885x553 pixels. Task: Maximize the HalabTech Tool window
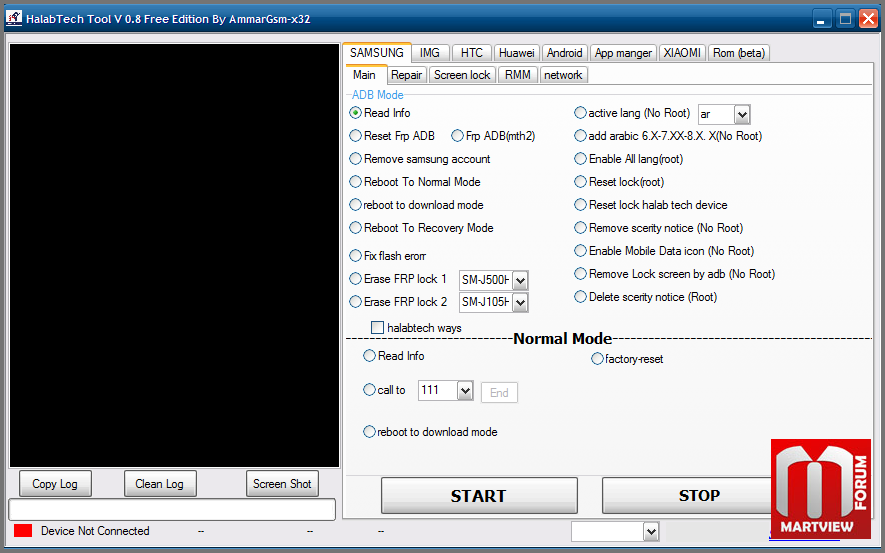coord(845,19)
